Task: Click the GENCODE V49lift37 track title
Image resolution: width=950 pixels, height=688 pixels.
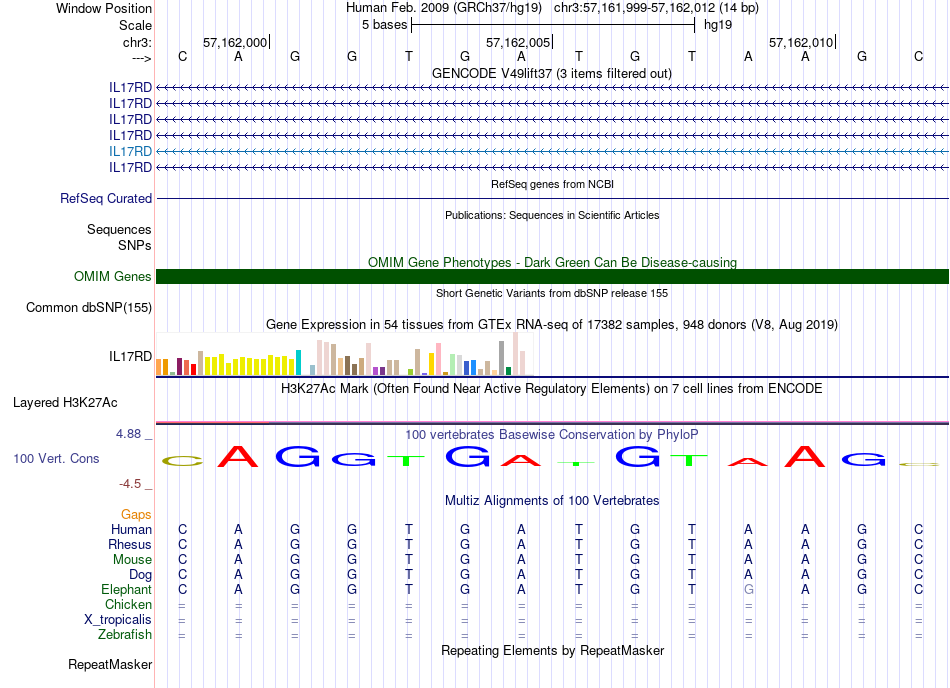Action: pyautogui.click(x=551, y=73)
